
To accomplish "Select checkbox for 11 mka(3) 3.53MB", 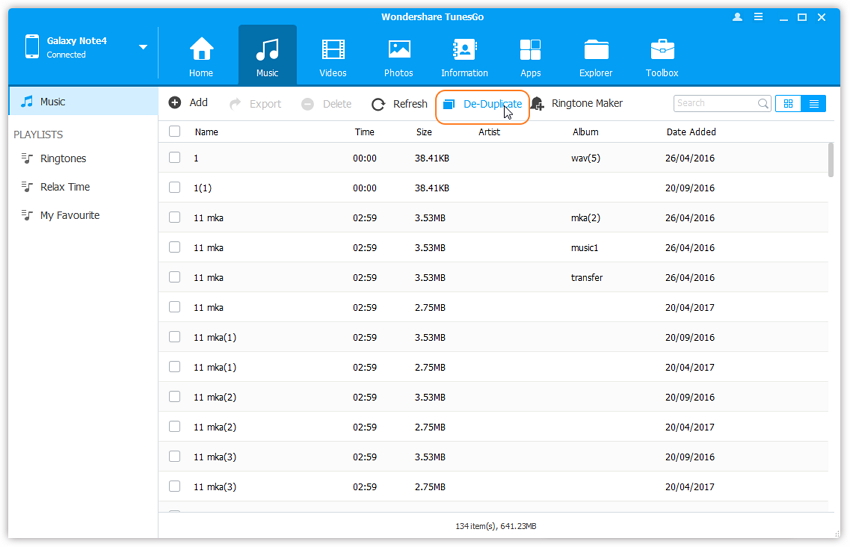I will pos(175,457).
